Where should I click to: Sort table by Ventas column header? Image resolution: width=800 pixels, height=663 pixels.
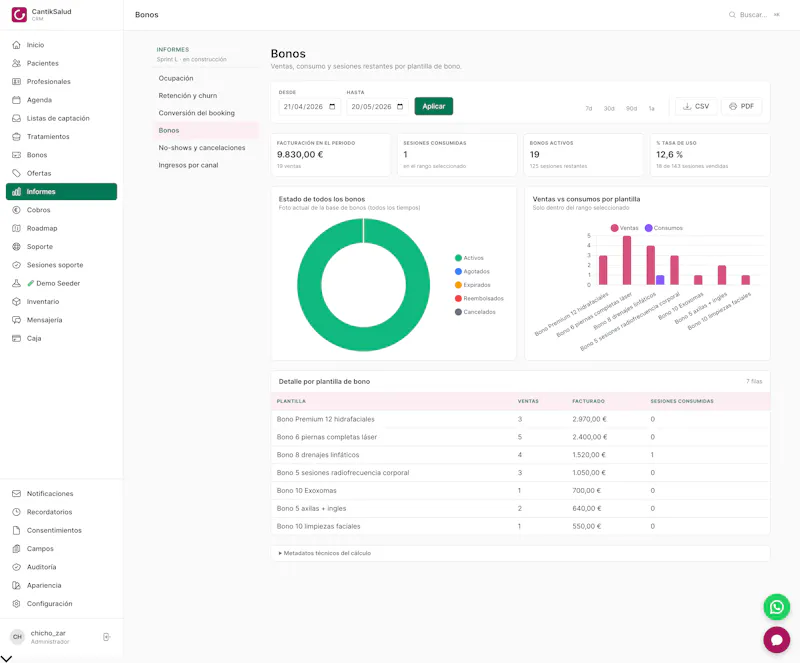coord(528,401)
